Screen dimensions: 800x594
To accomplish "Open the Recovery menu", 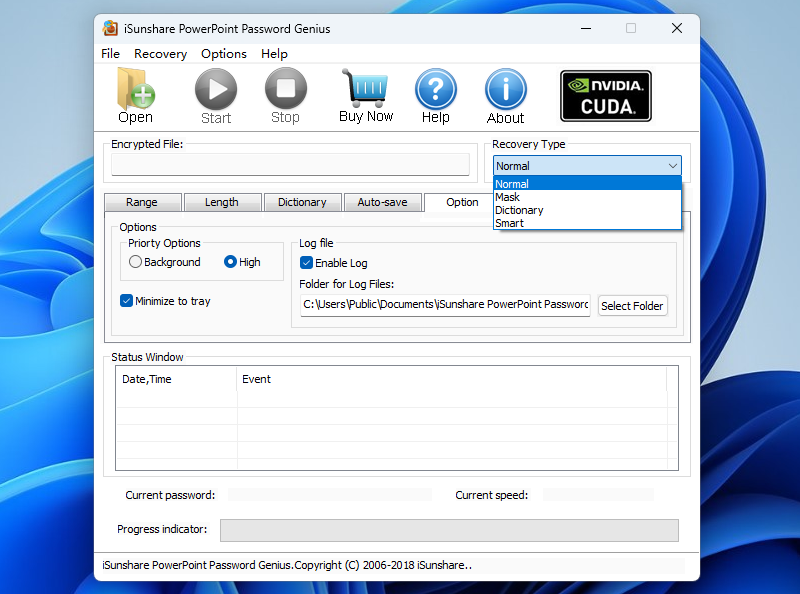I will (160, 54).
